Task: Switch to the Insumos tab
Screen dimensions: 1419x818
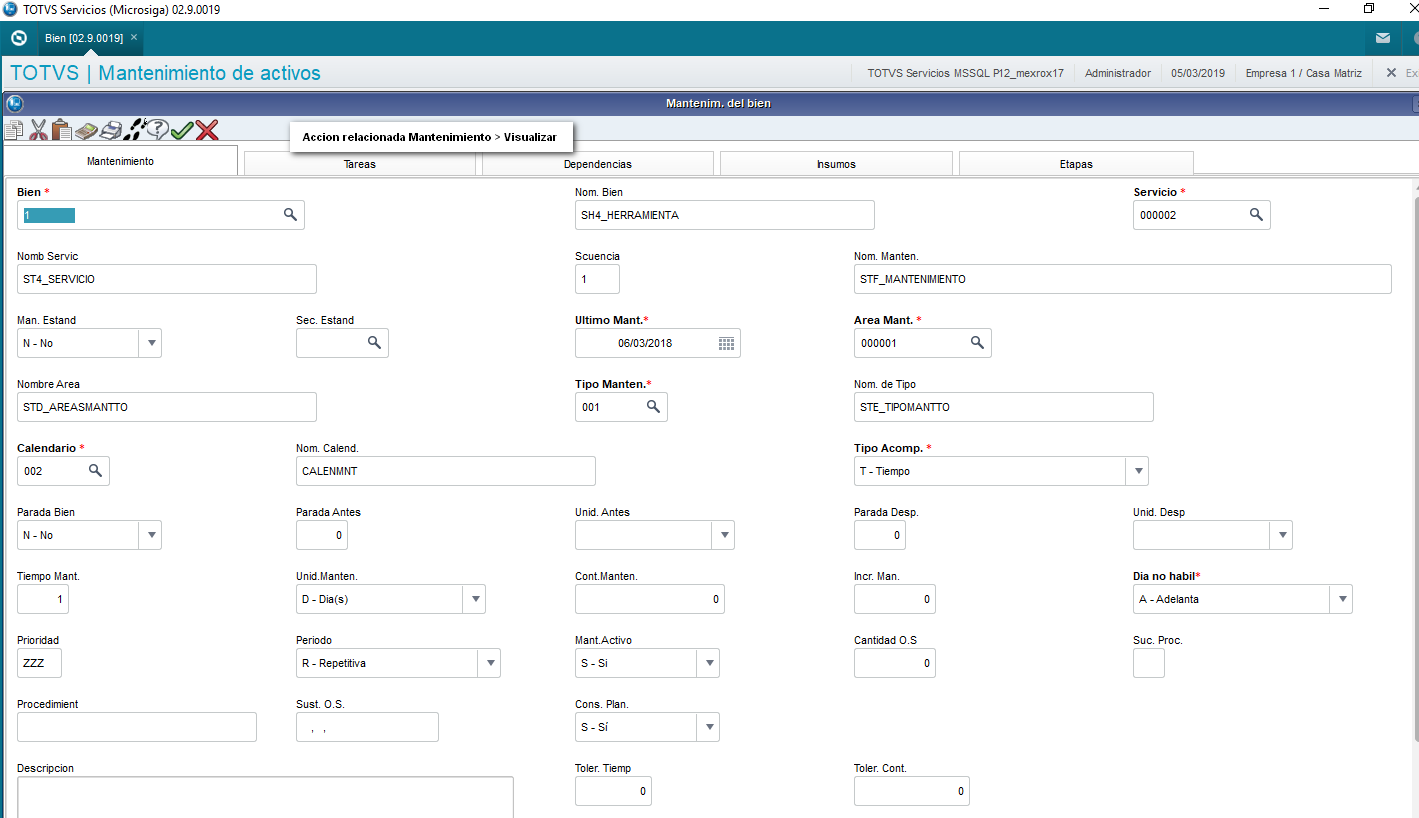Action: (836, 164)
